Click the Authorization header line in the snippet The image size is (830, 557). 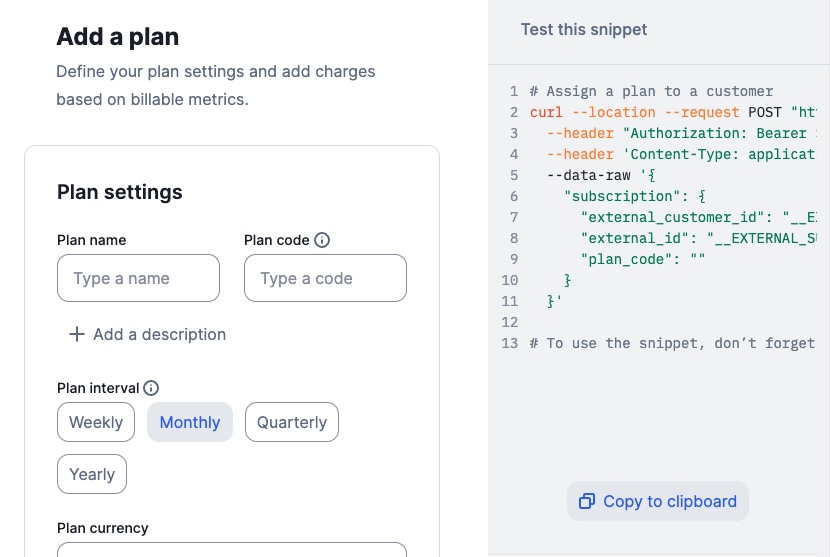[x=680, y=133]
